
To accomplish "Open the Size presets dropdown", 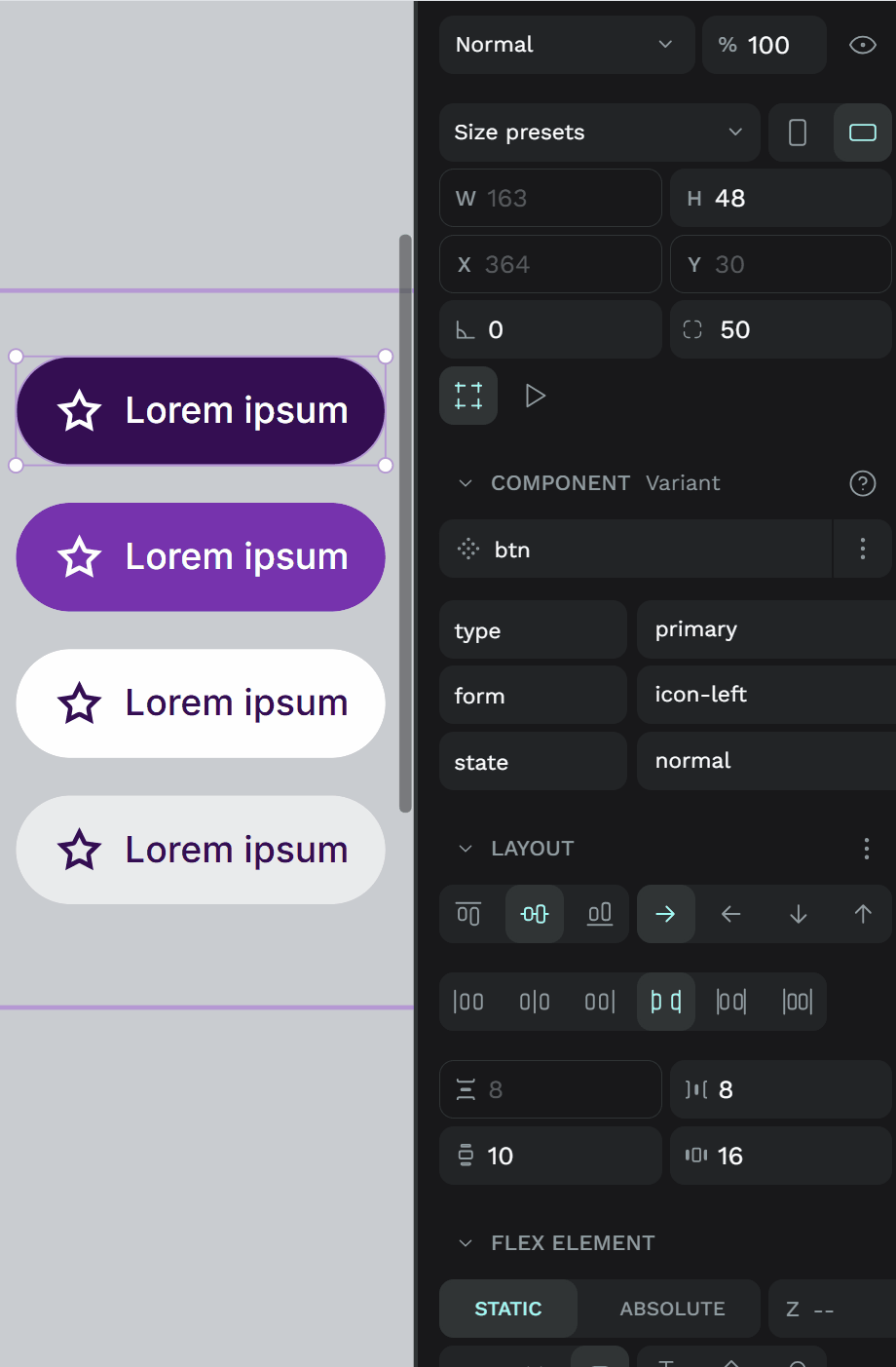I will click(600, 133).
